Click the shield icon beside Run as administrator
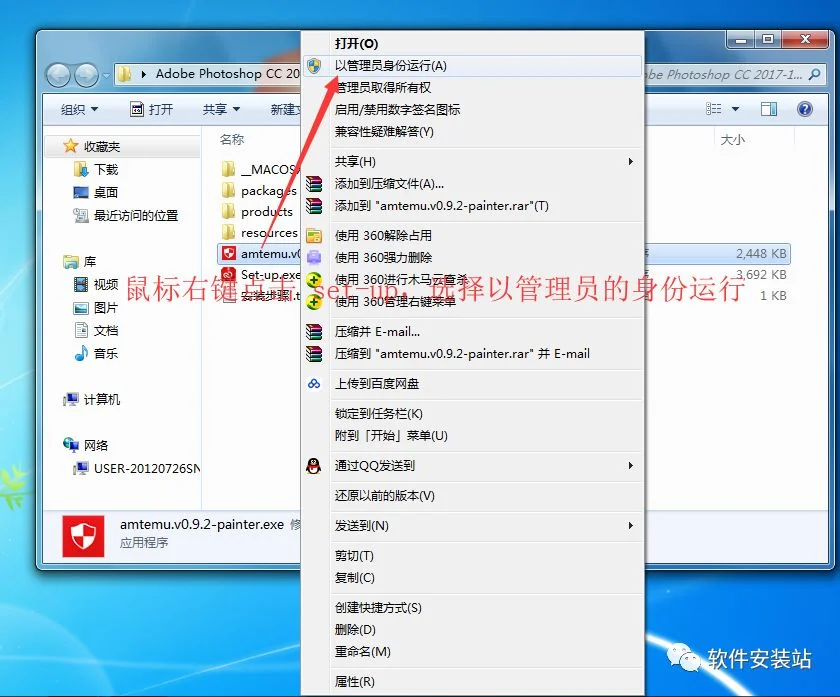The image size is (840, 697). click(x=314, y=66)
